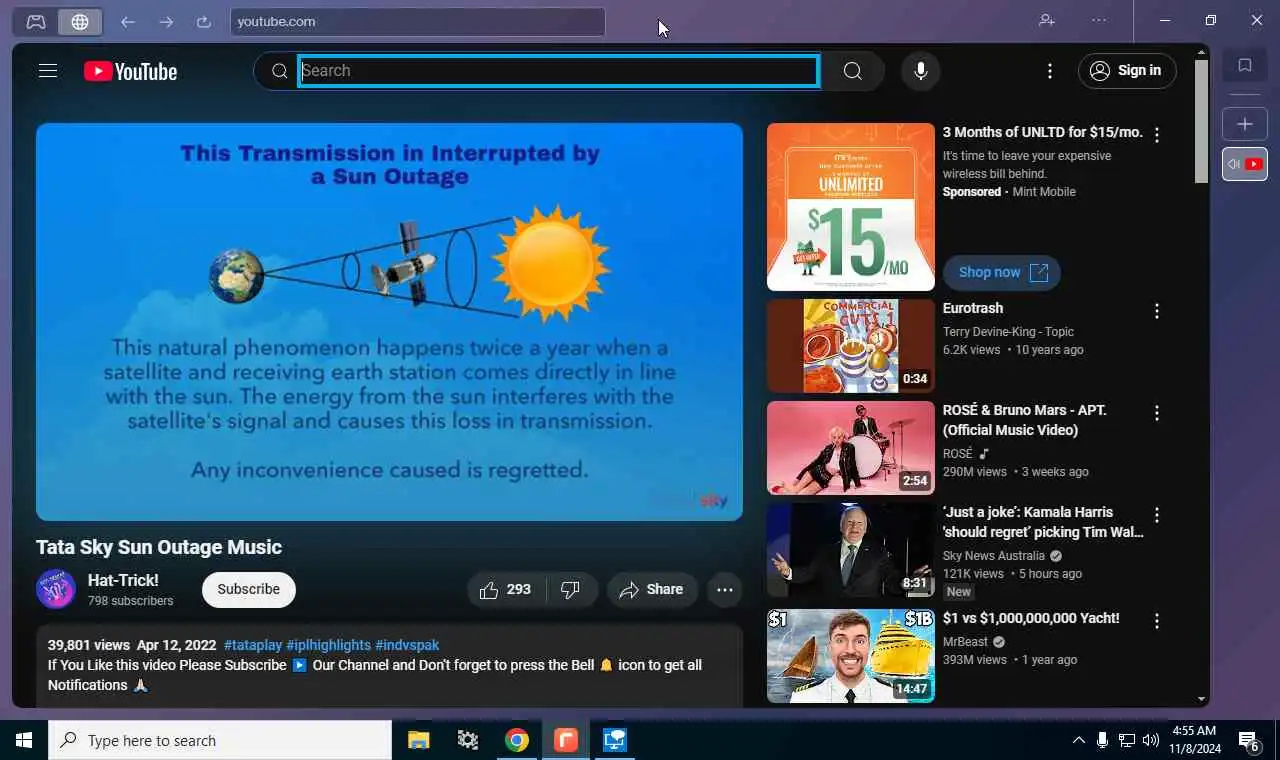Image resolution: width=1280 pixels, height=760 pixels.
Task: Click 'Terry Devine-King - Topic' channel name
Action: (1008, 332)
